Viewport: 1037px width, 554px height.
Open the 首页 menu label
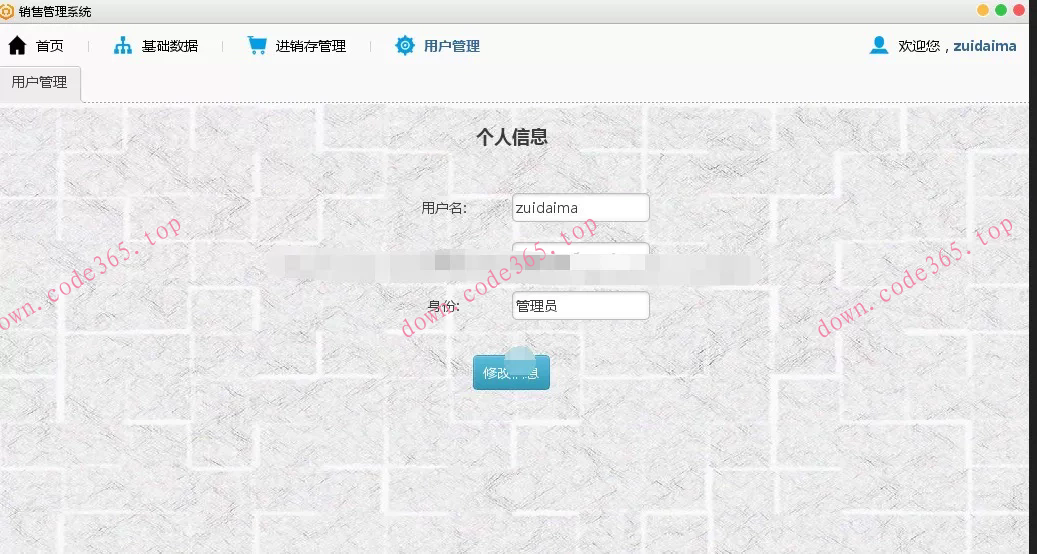pos(50,46)
